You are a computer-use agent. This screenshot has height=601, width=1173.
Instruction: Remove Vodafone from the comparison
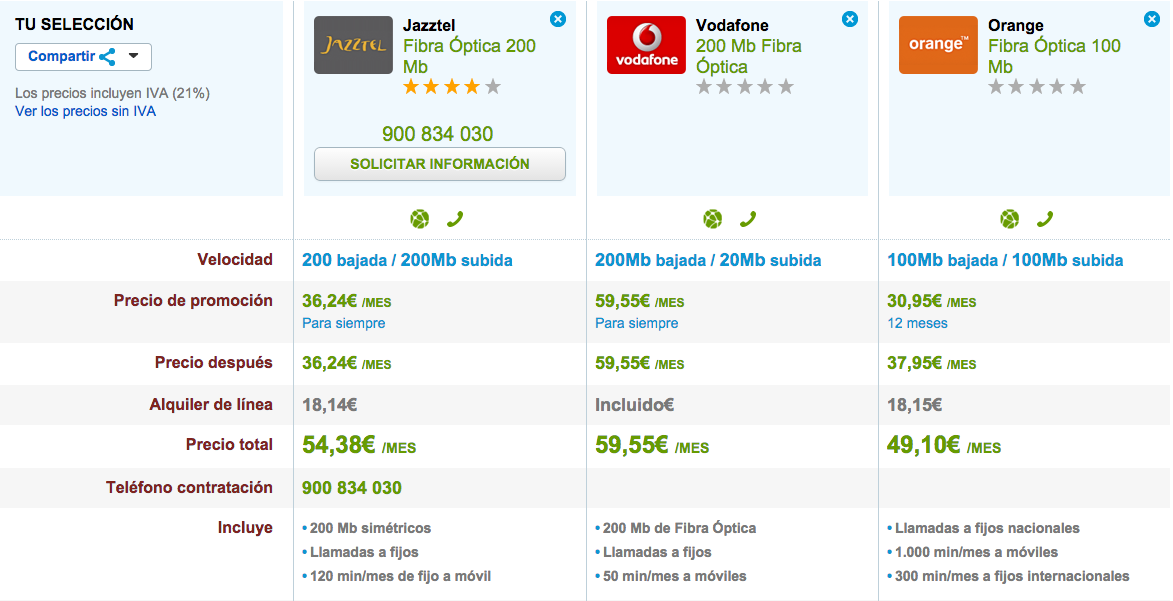(x=850, y=19)
